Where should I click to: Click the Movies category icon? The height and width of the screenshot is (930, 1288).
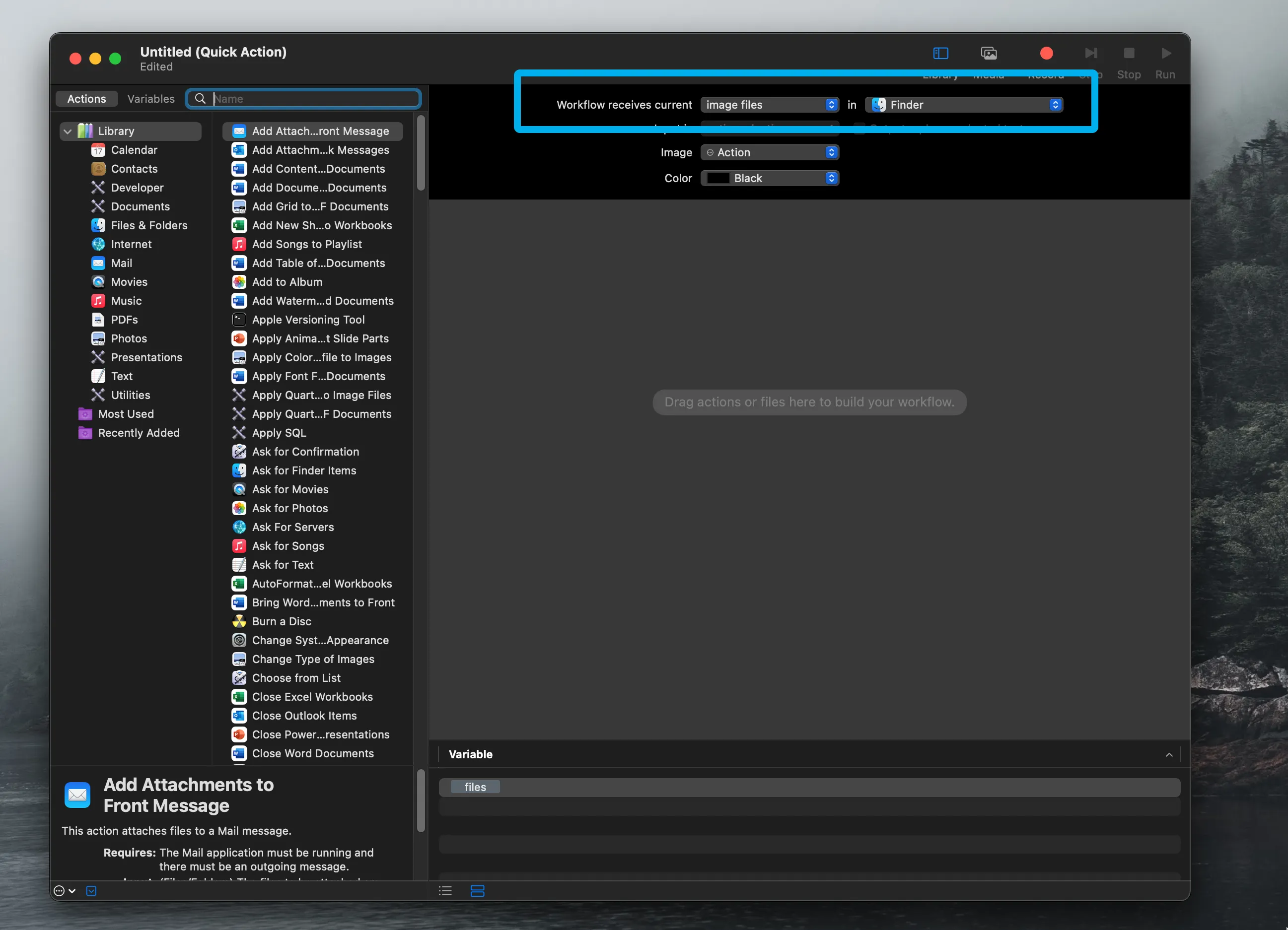coord(98,281)
